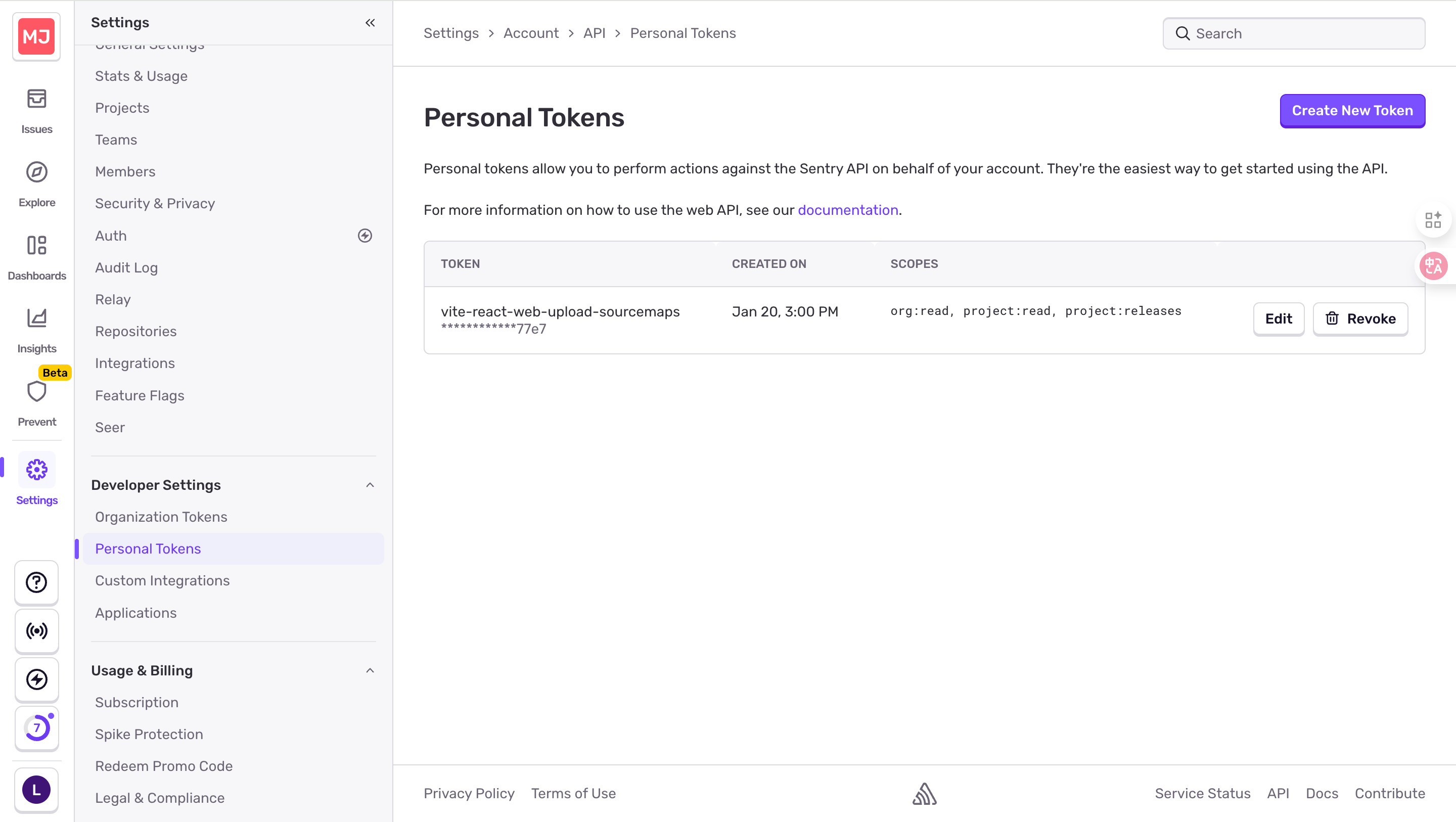Focus the Search input field
The image size is (1456, 822).
[1294, 33]
